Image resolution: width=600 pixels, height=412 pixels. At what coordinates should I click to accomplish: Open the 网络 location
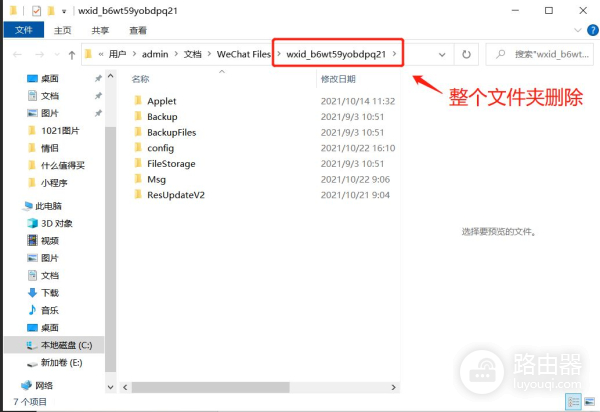44,384
